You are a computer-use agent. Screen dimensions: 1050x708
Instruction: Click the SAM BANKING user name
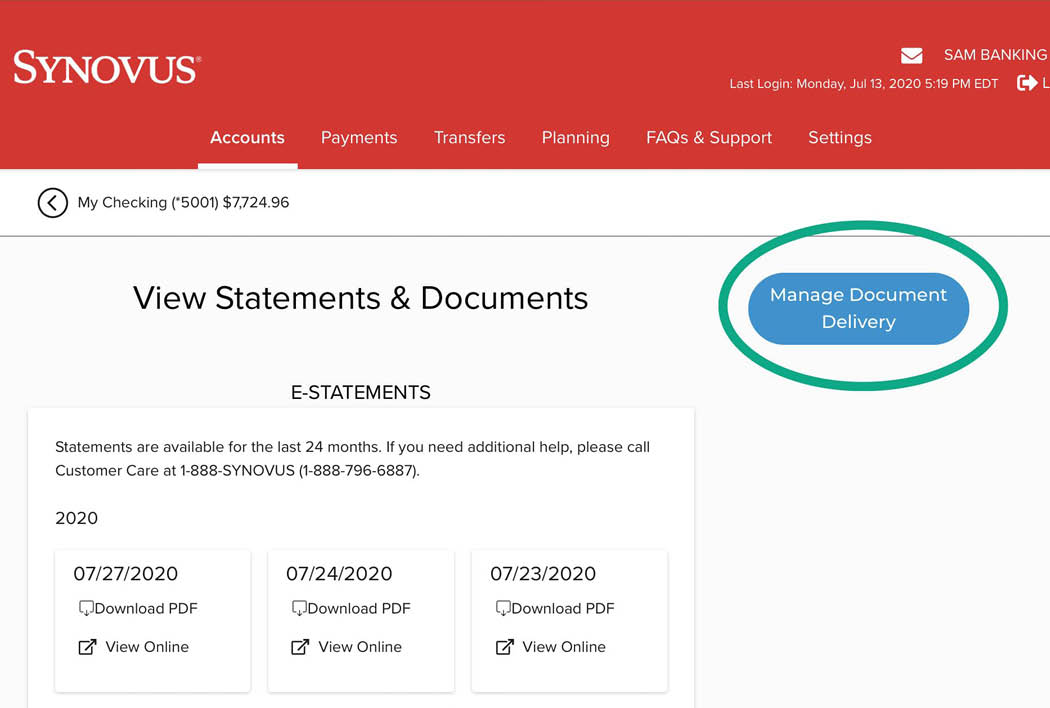click(994, 55)
